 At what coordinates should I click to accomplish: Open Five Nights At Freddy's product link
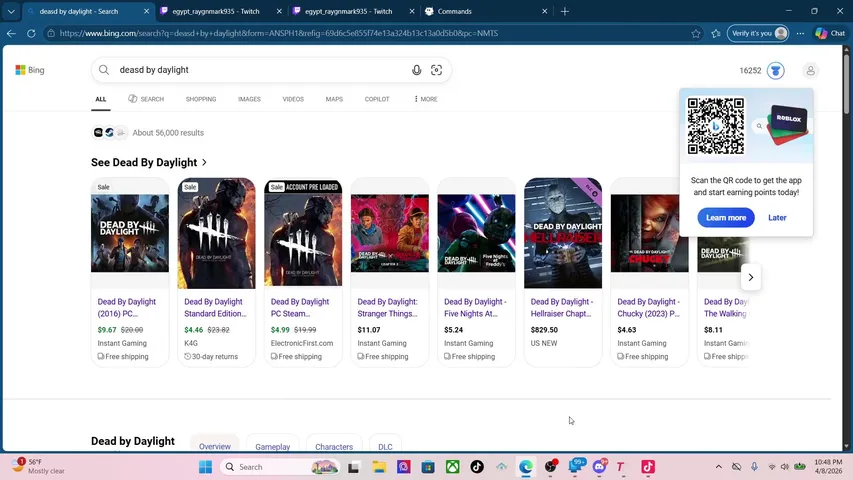[x=475, y=307]
